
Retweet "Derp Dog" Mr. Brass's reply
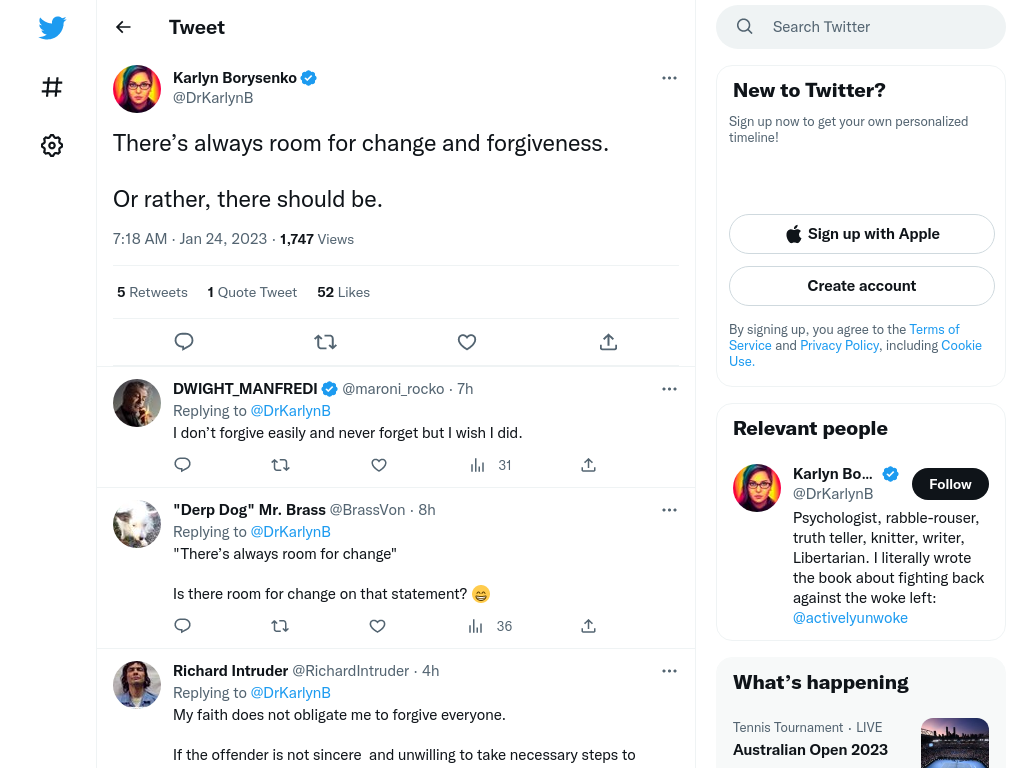pos(280,626)
